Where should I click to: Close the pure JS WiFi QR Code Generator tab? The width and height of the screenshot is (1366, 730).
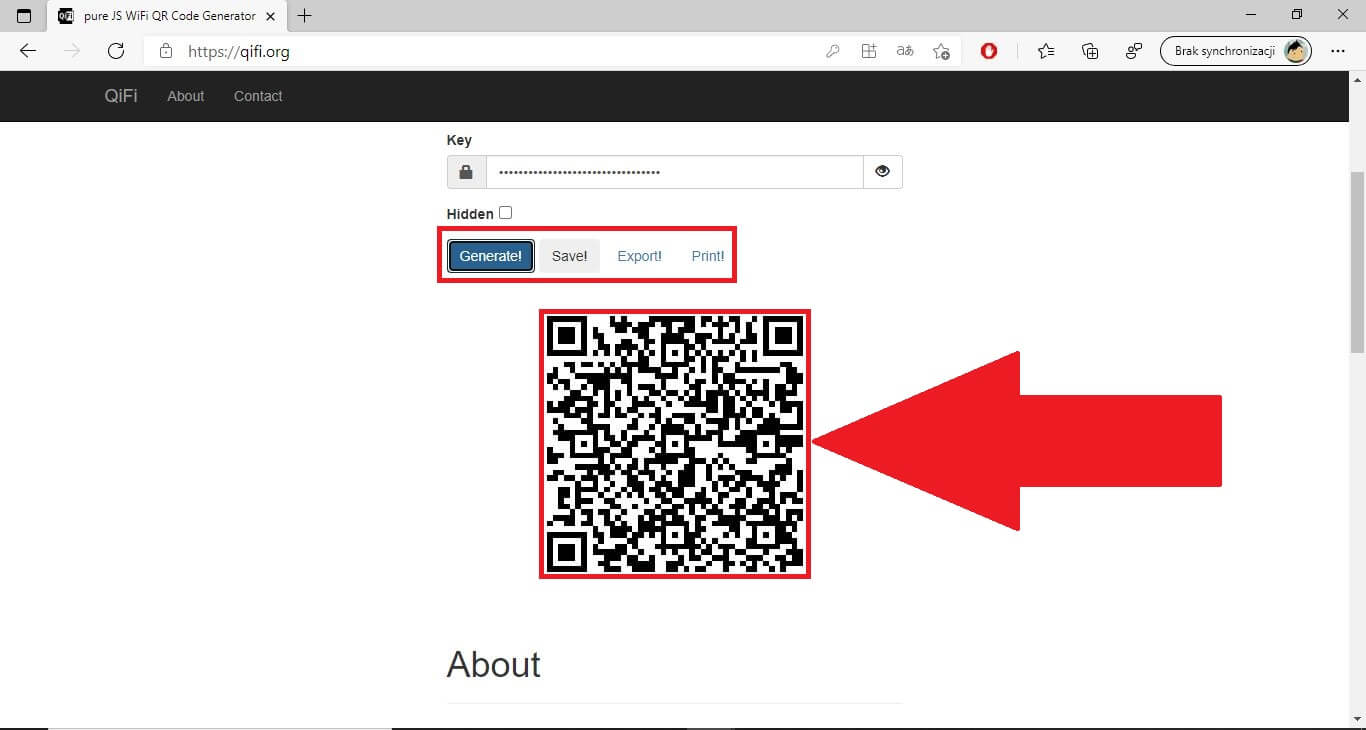(x=270, y=16)
